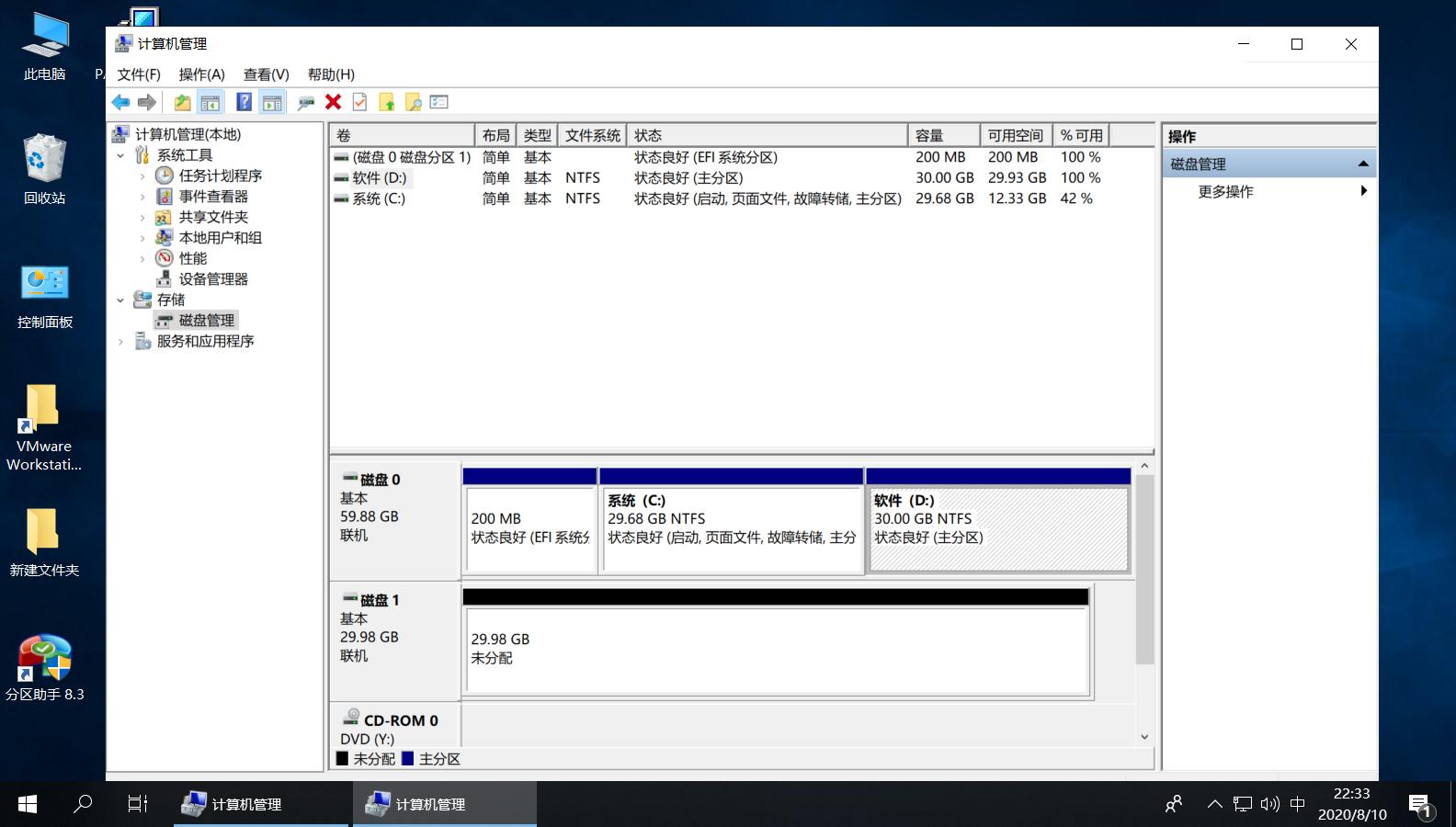Click the settings list icon in toolbar
Viewport: 1456px width, 827px height.
(439, 102)
